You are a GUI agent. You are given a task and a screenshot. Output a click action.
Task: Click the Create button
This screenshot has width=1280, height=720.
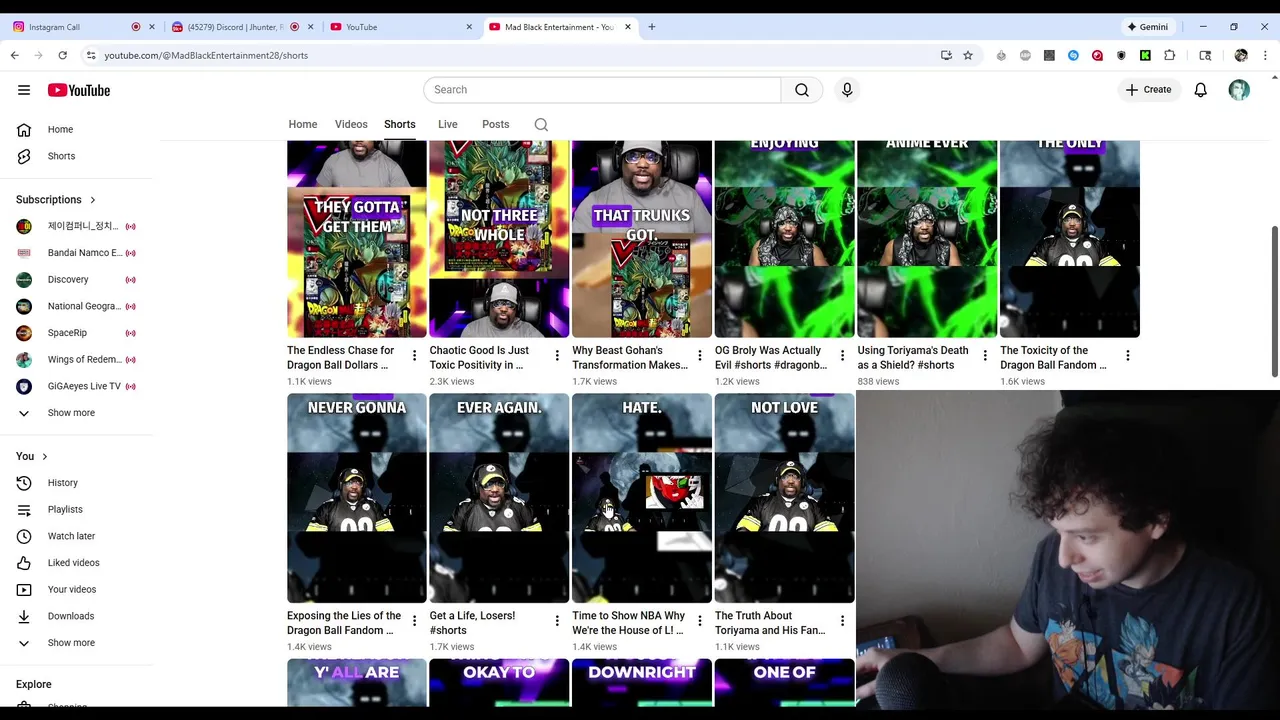pyautogui.click(x=1148, y=90)
